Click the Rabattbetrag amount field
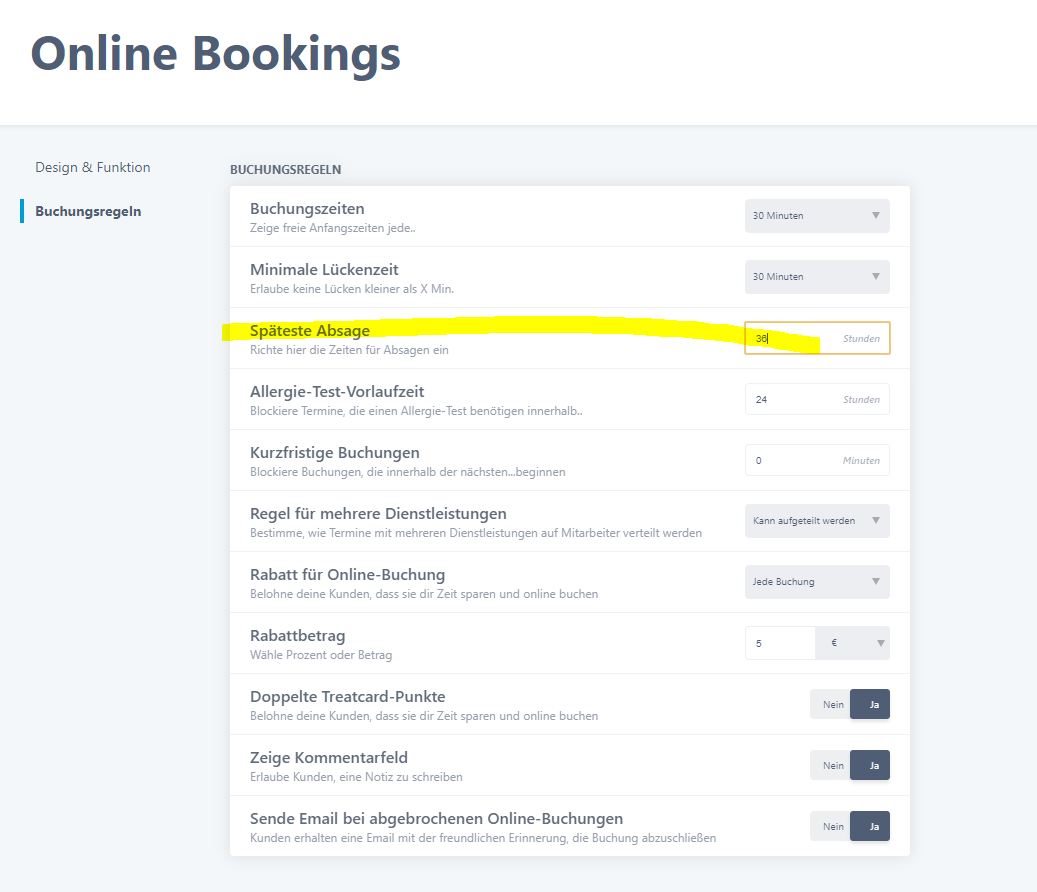 781,643
